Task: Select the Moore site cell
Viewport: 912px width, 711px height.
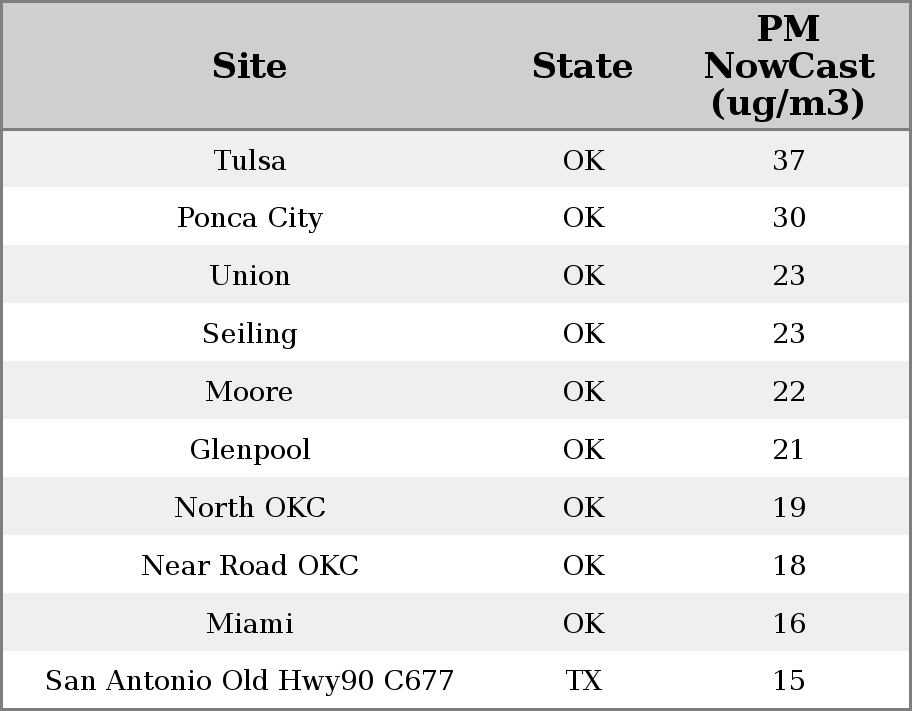Action: pos(250,391)
